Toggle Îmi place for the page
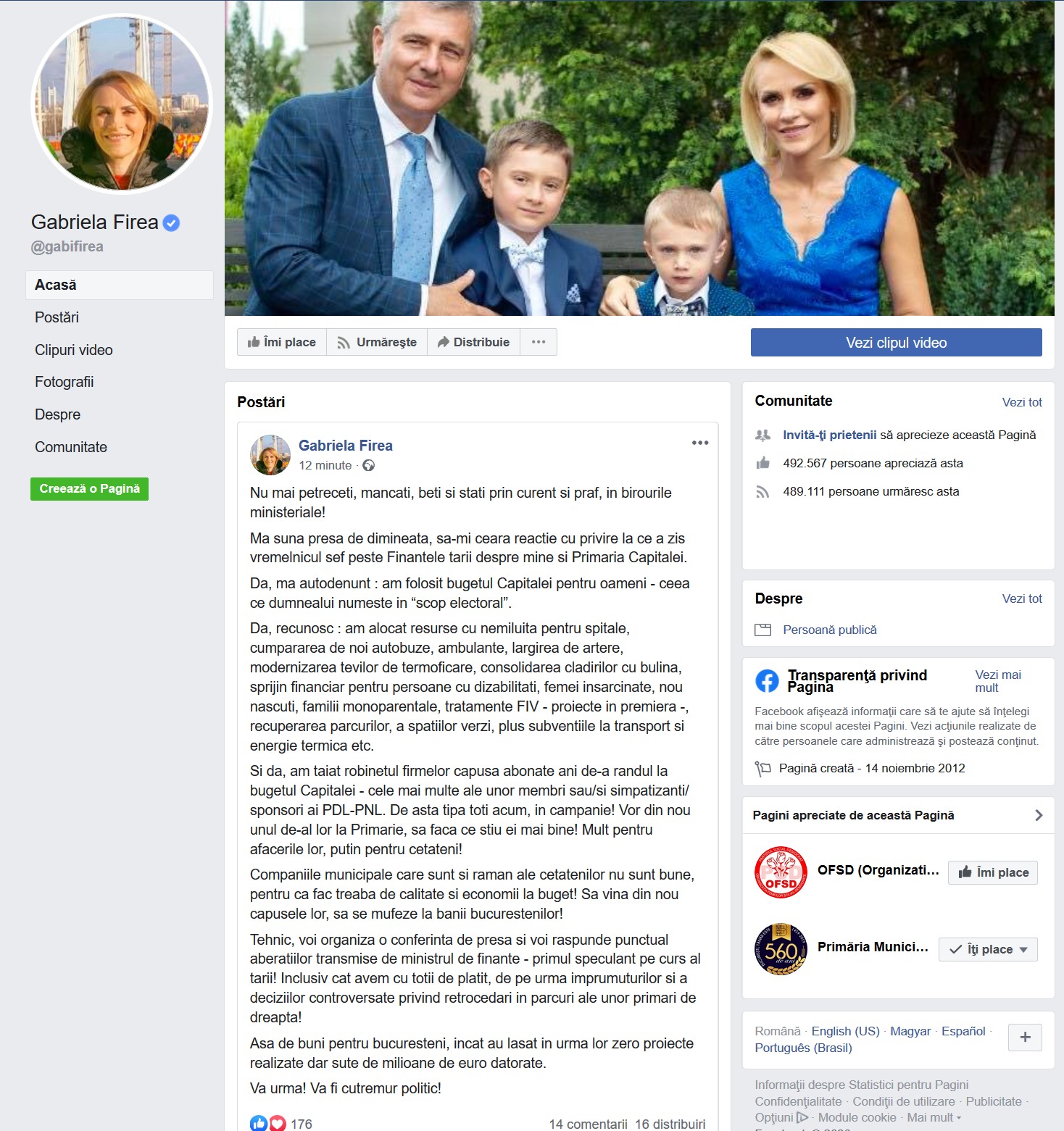The image size is (1064, 1131). (282, 342)
